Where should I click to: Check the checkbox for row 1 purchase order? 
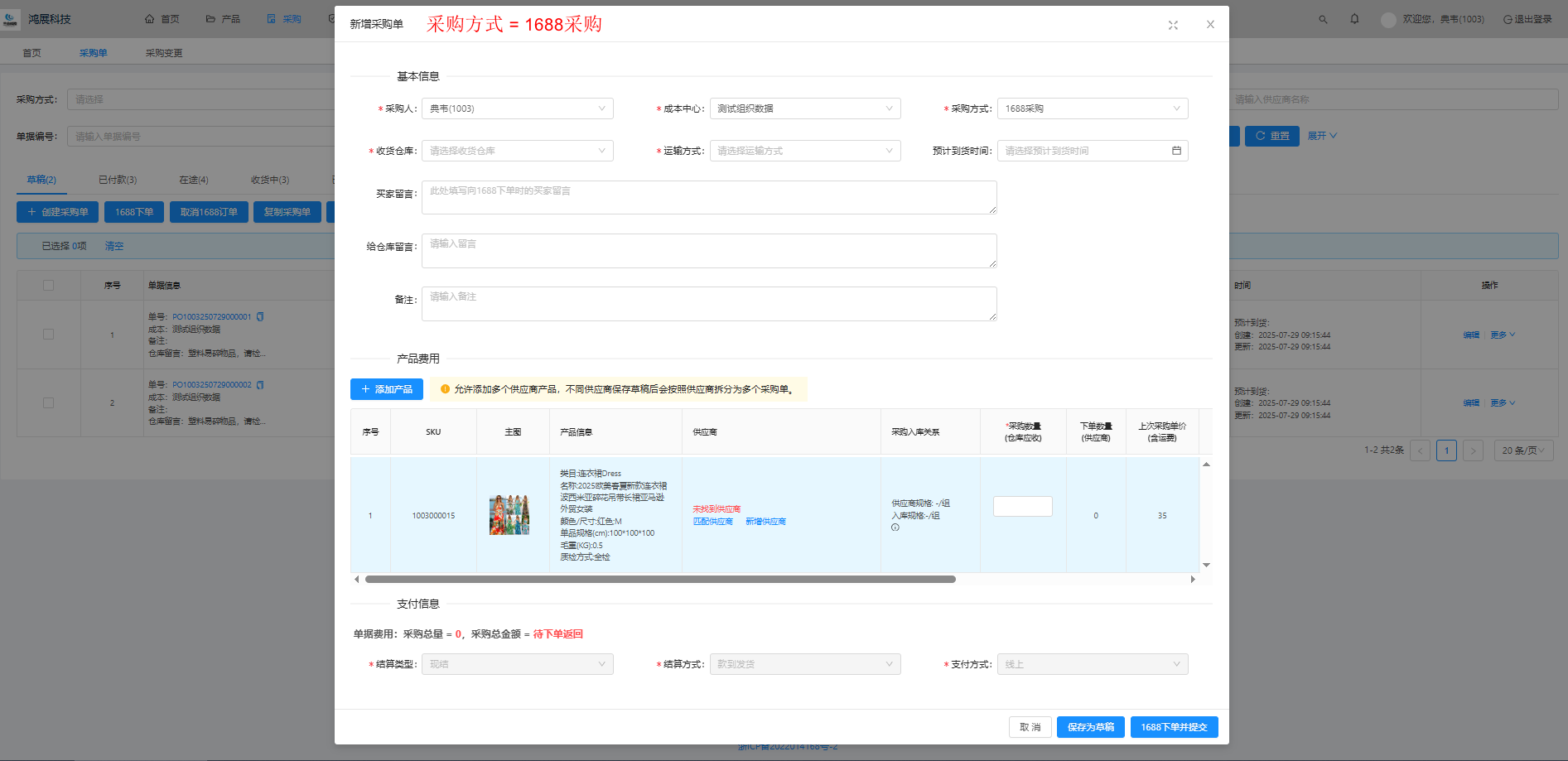coord(48,335)
